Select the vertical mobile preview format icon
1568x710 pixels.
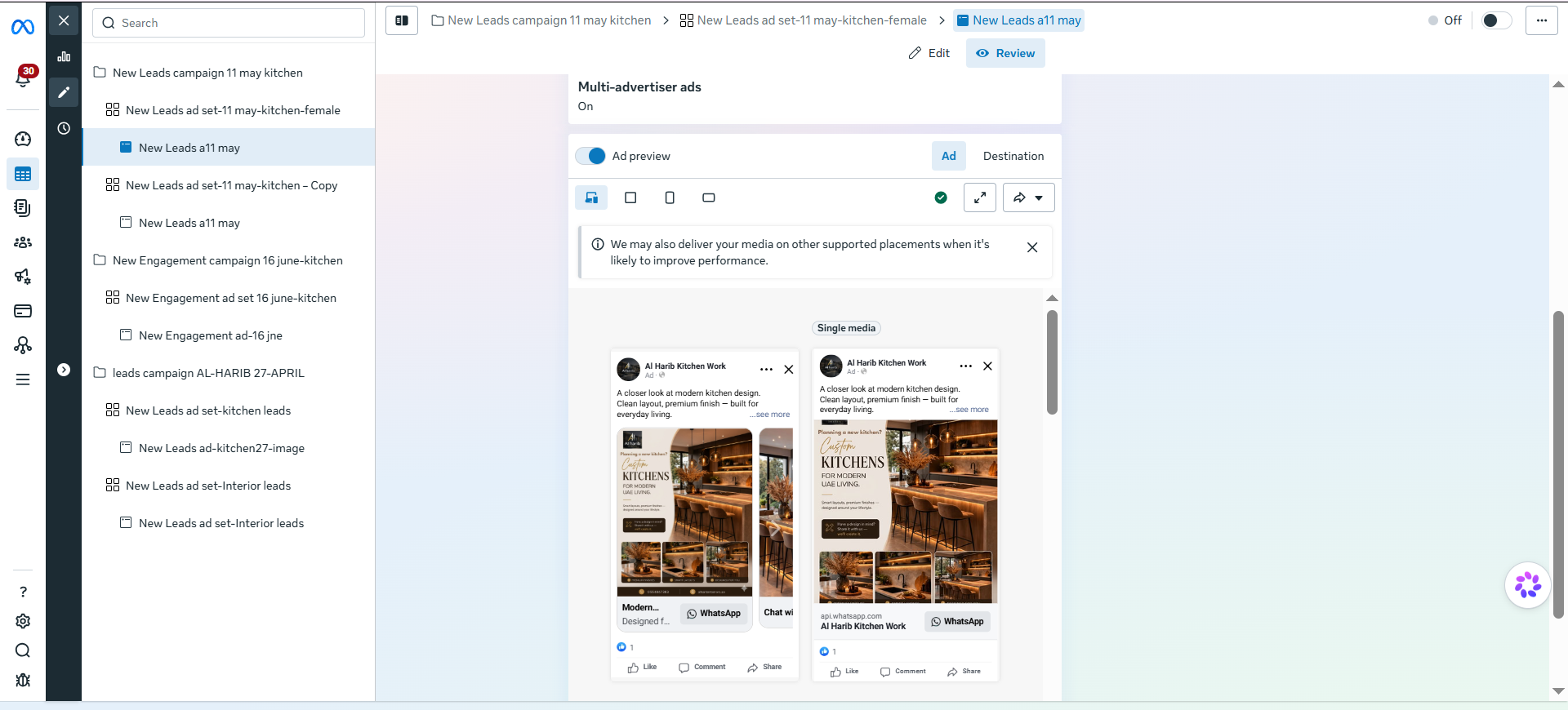670,197
